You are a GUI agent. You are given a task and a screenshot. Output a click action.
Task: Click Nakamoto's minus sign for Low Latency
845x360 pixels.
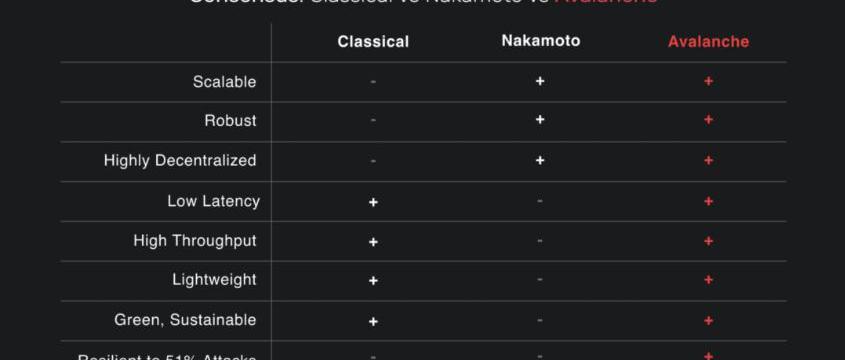tap(540, 201)
